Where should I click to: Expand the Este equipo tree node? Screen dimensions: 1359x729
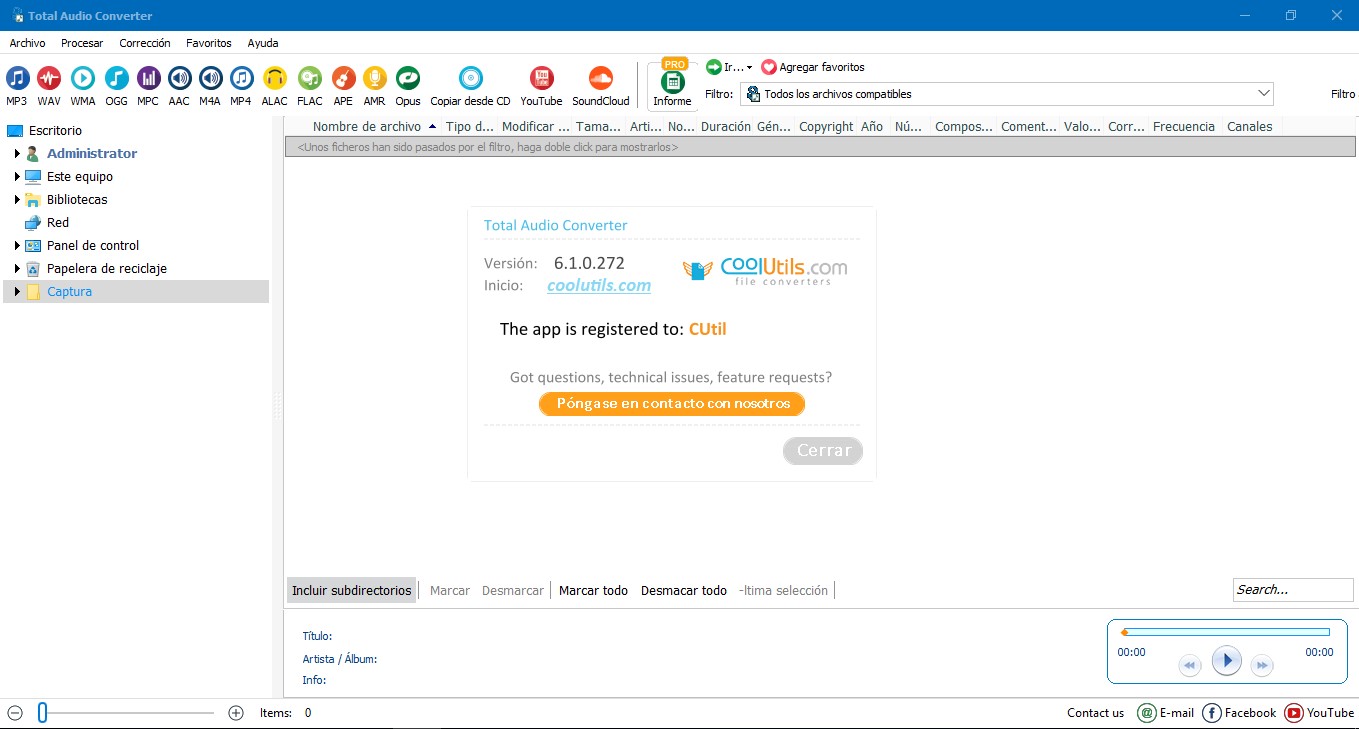pyautogui.click(x=17, y=177)
